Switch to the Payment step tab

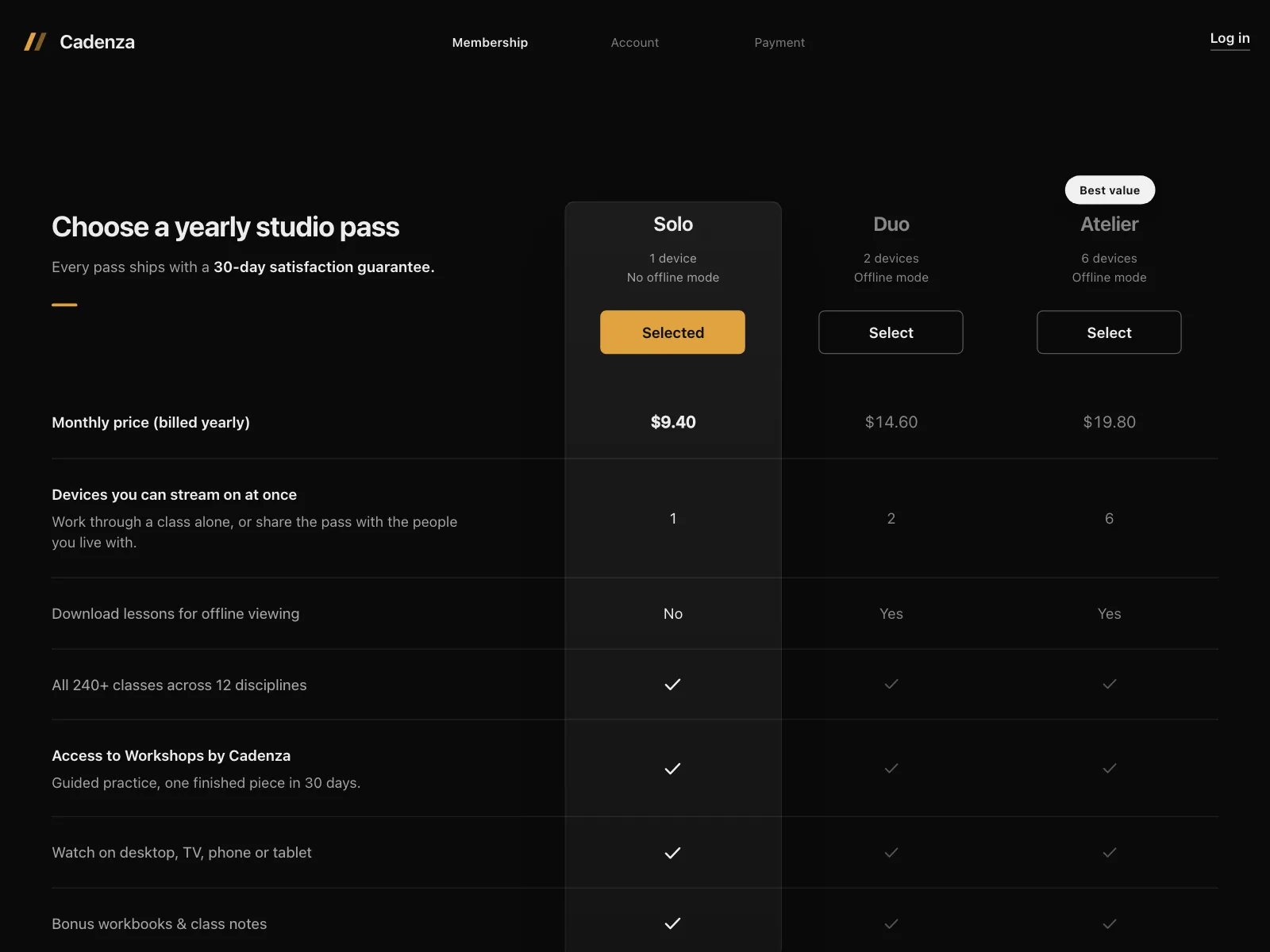(x=779, y=42)
